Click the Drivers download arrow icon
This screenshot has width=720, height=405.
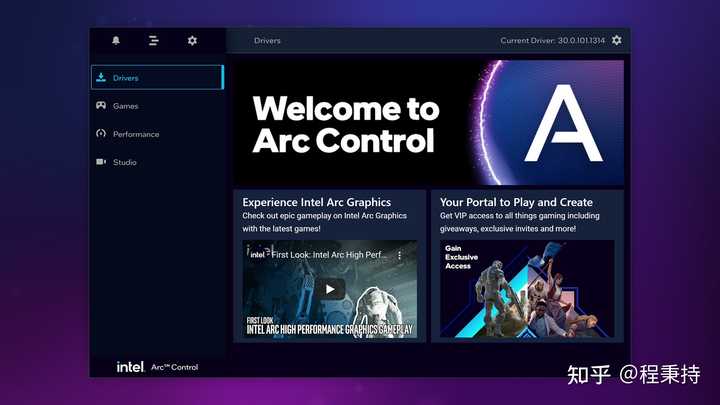click(101, 78)
